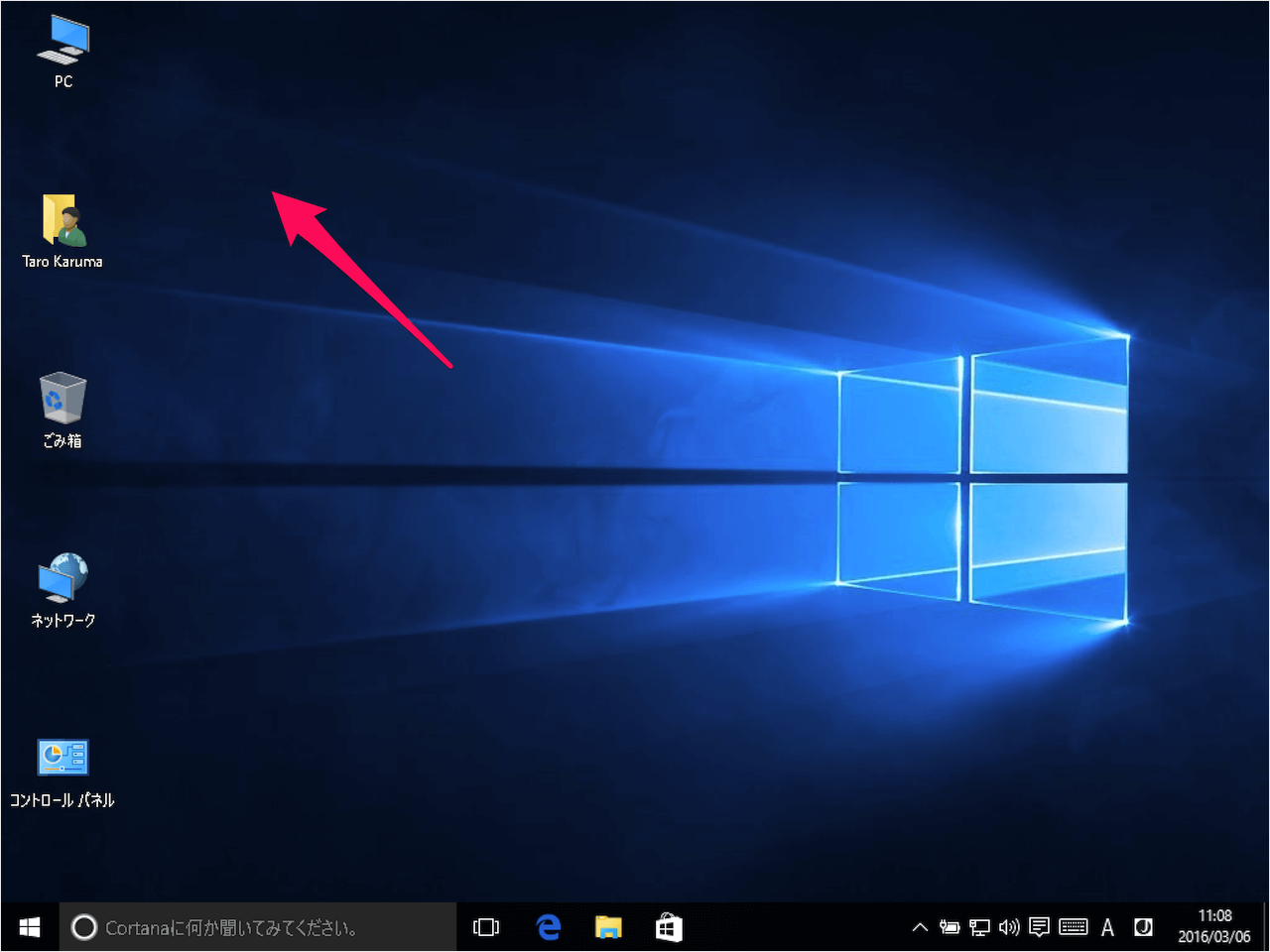
Task: Open File Explorer from the taskbar
Action: pos(608,927)
